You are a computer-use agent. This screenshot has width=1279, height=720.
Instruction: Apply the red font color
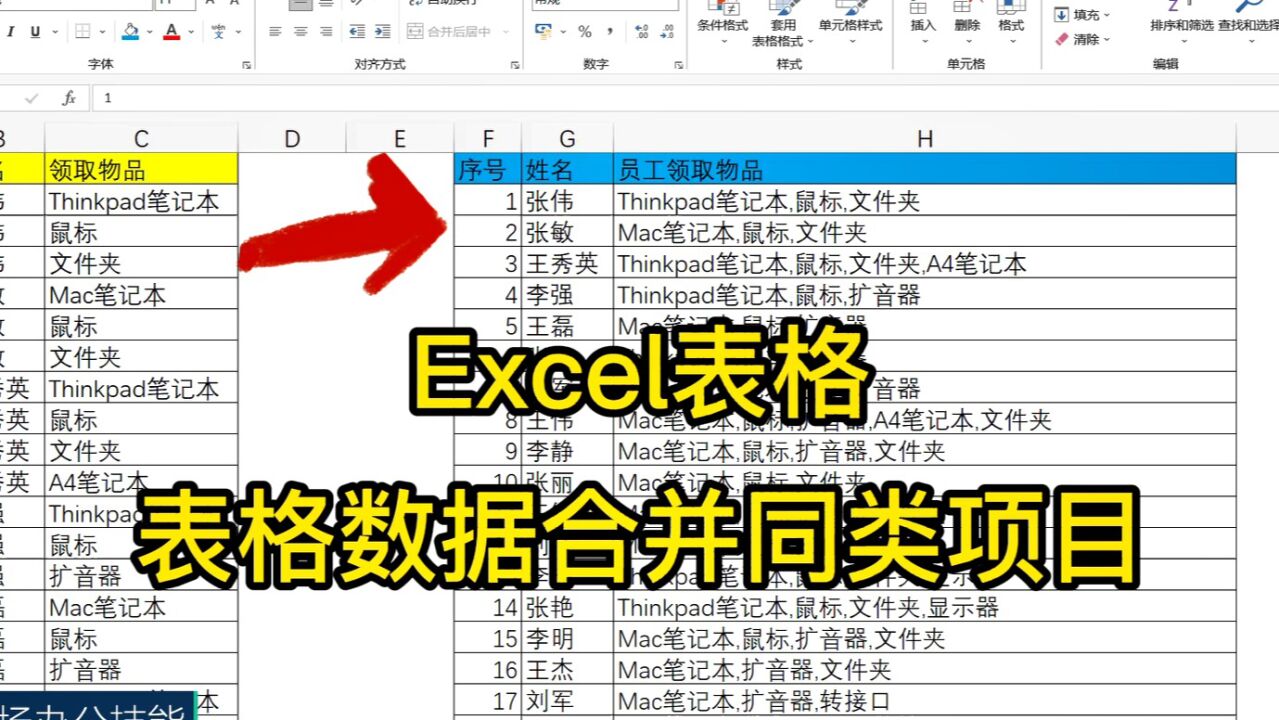click(172, 32)
